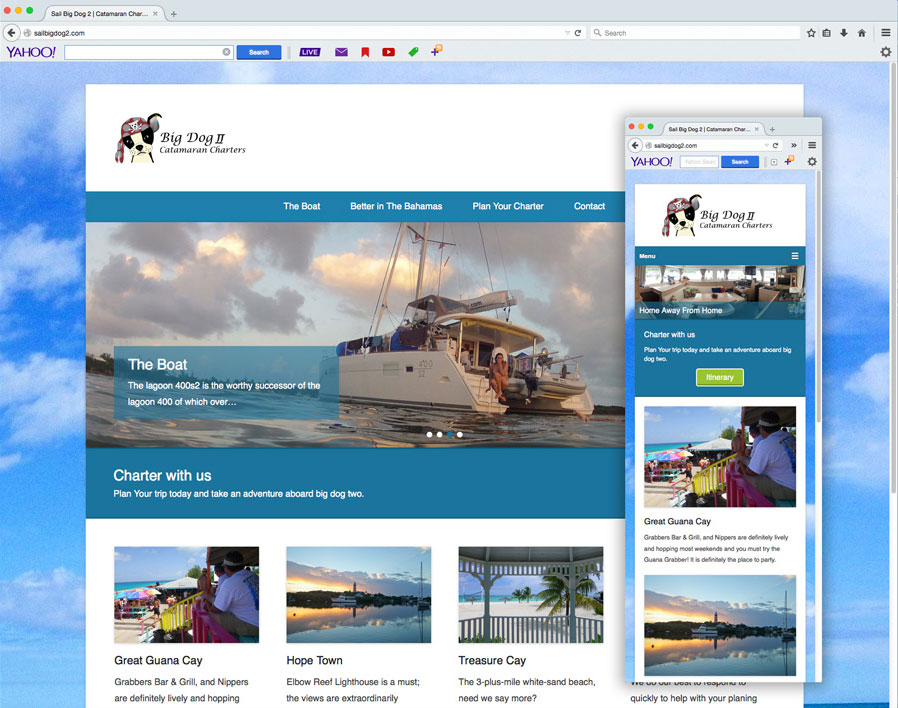Reload the page in the small window
898x708 pixels.
pyautogui.click(x=775, y=145)
